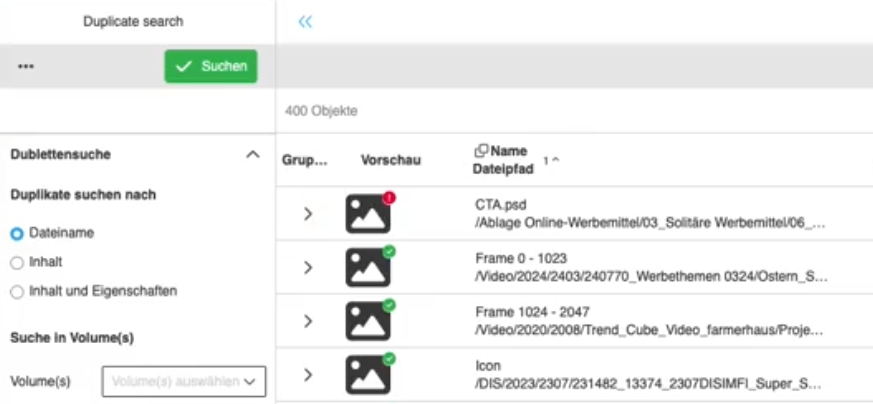Click the Dateipfad header label
873x404 pixels.
click(503, 169)
